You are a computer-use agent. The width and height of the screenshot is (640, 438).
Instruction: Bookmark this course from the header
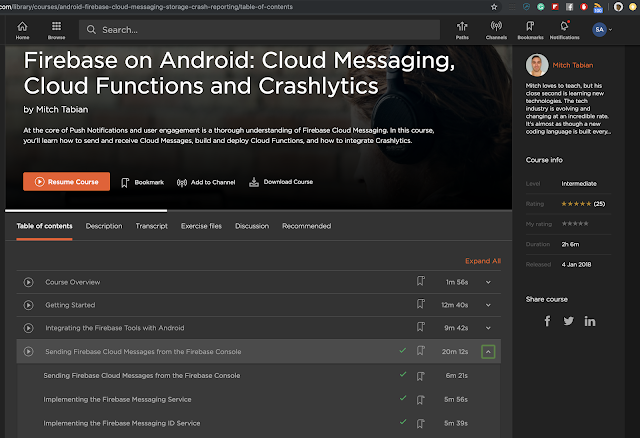point(142,182)
